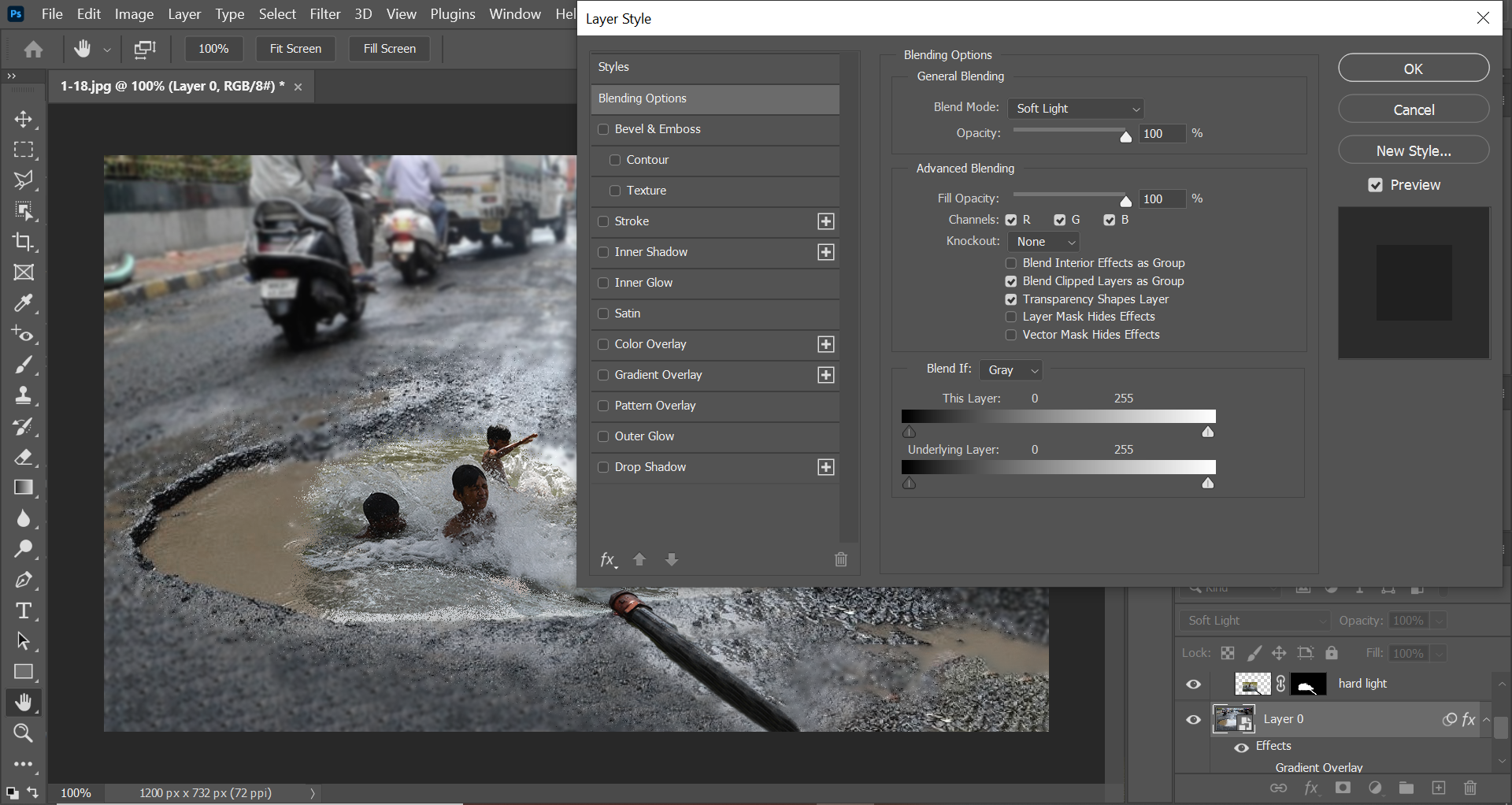Select the Move tool
The width and height of the screenshot is (1512, 805).
[x=24, y=119]
